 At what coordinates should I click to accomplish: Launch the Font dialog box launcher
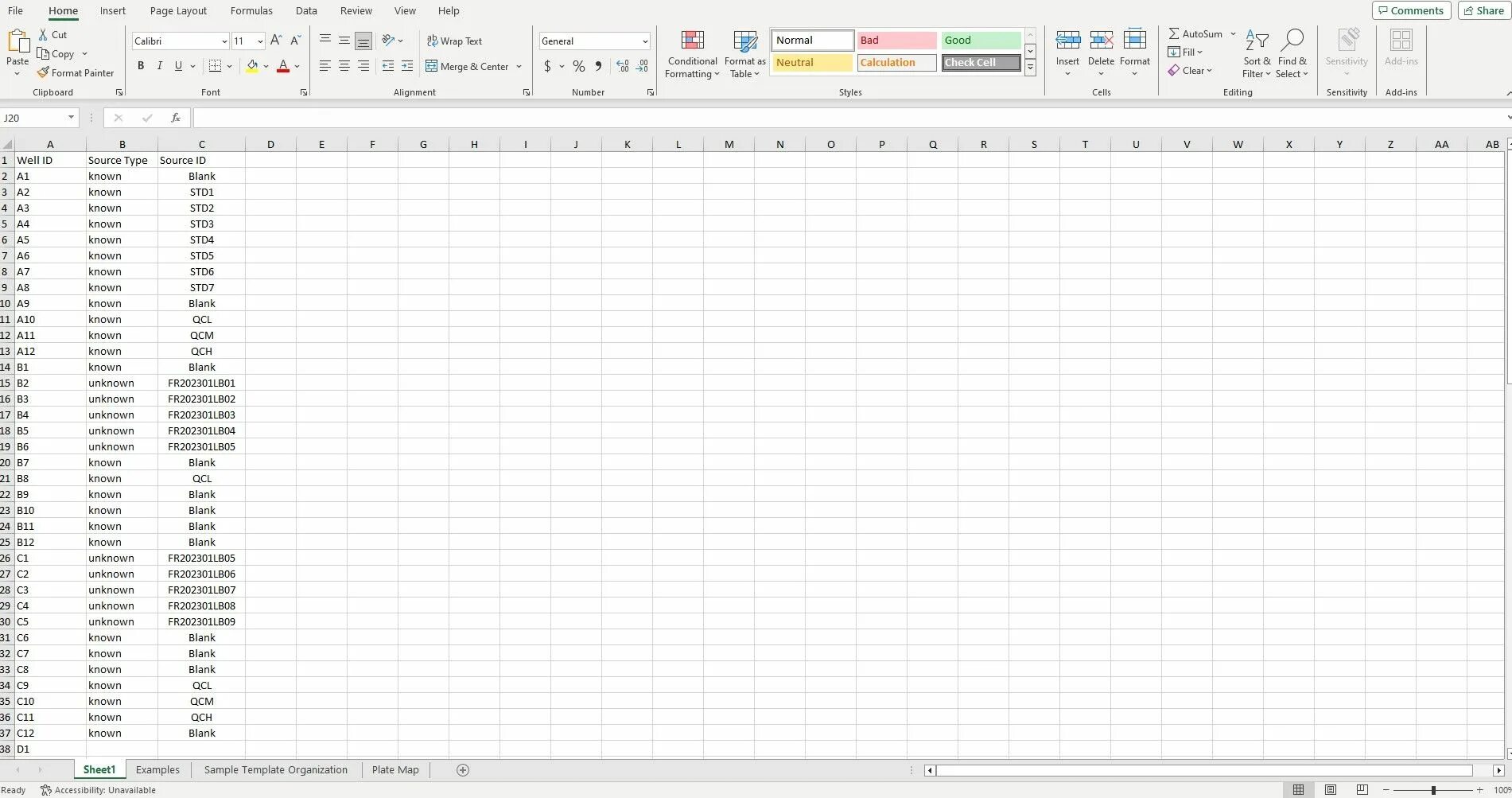coord(304,93)
